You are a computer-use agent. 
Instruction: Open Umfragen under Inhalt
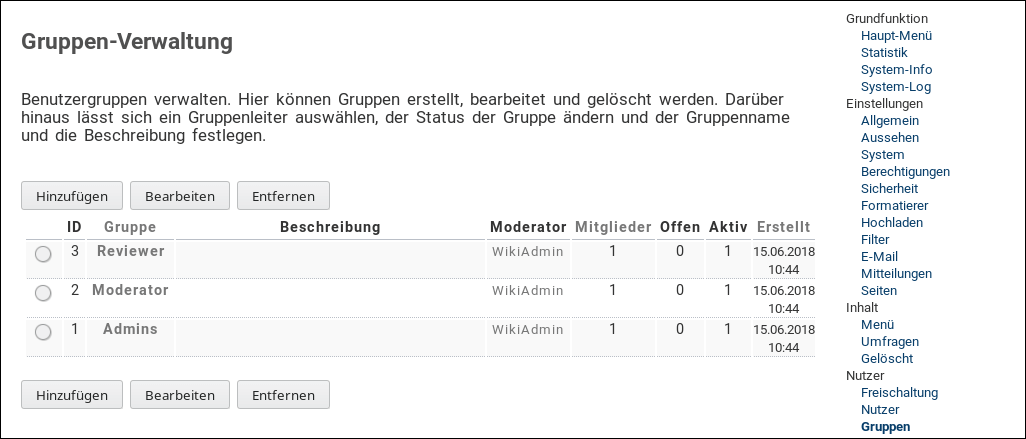click(887, 341)
